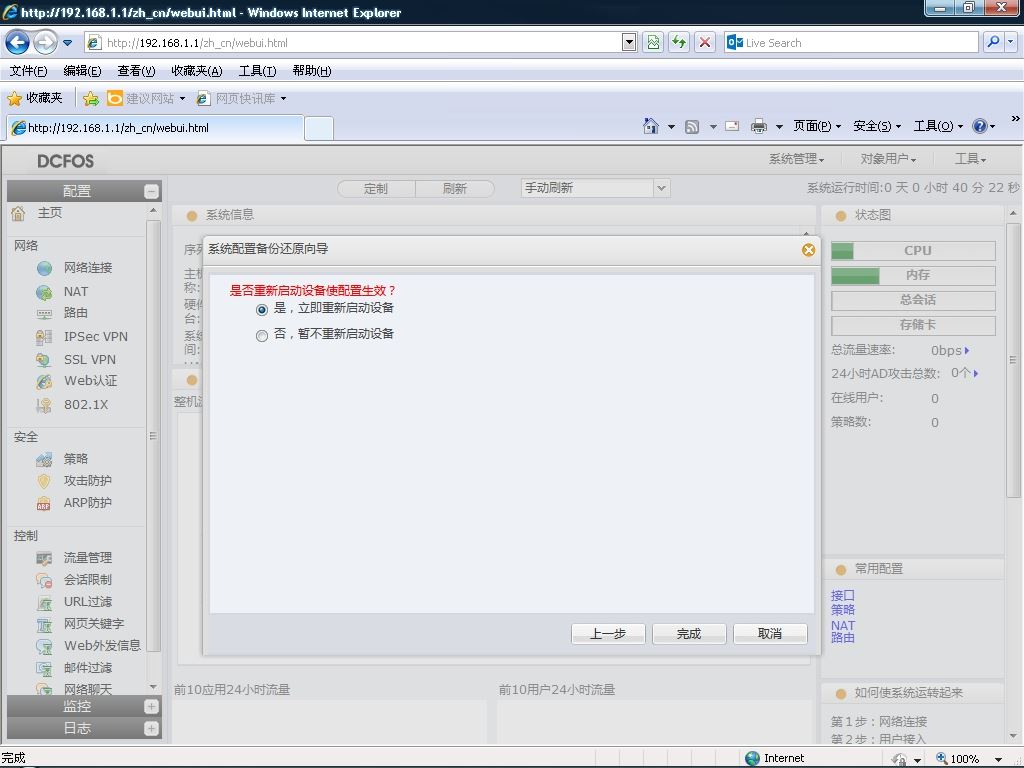Open the NAT sidebar icon
The width and height of the screenshot is (1024, 768).
(x=44, y=292)
